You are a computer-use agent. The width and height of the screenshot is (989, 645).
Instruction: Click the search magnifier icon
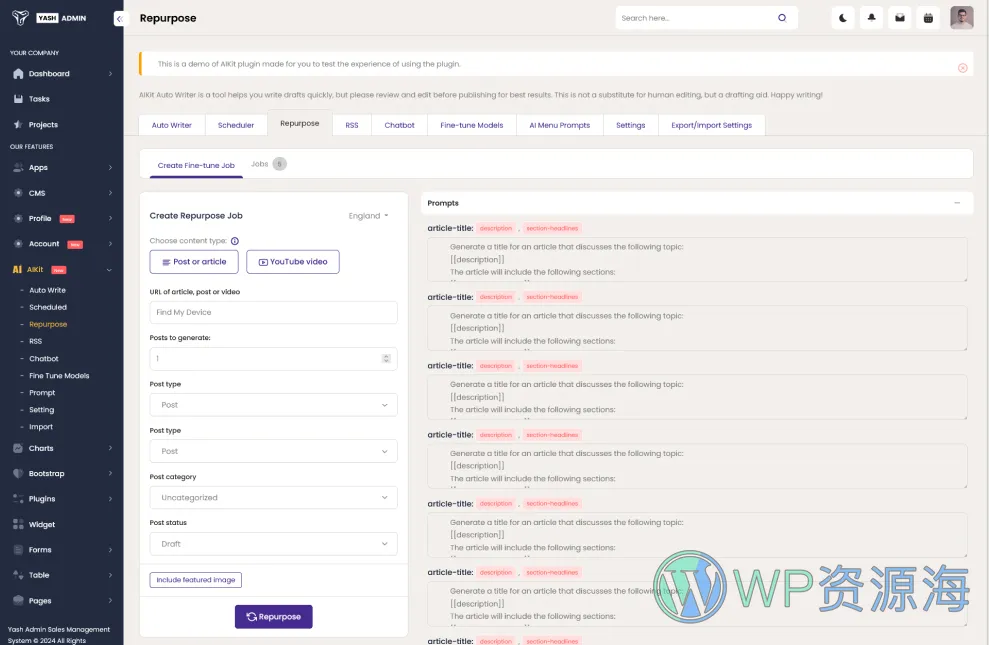(782, 18)
